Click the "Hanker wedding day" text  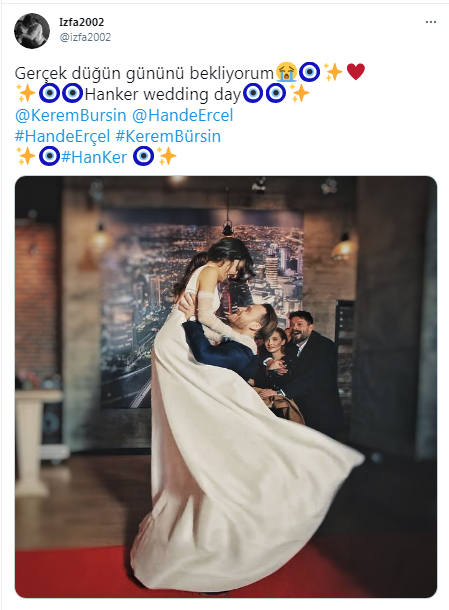(x=163, y=95)
